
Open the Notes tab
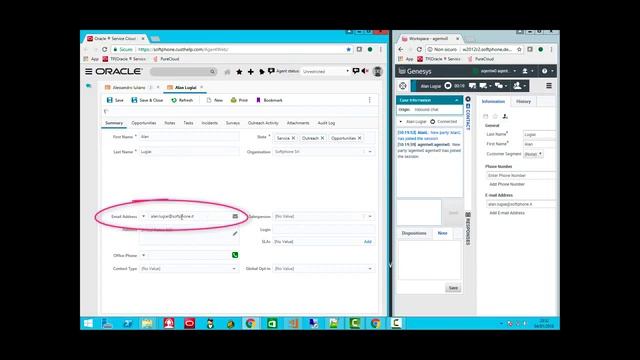(170, 123)
